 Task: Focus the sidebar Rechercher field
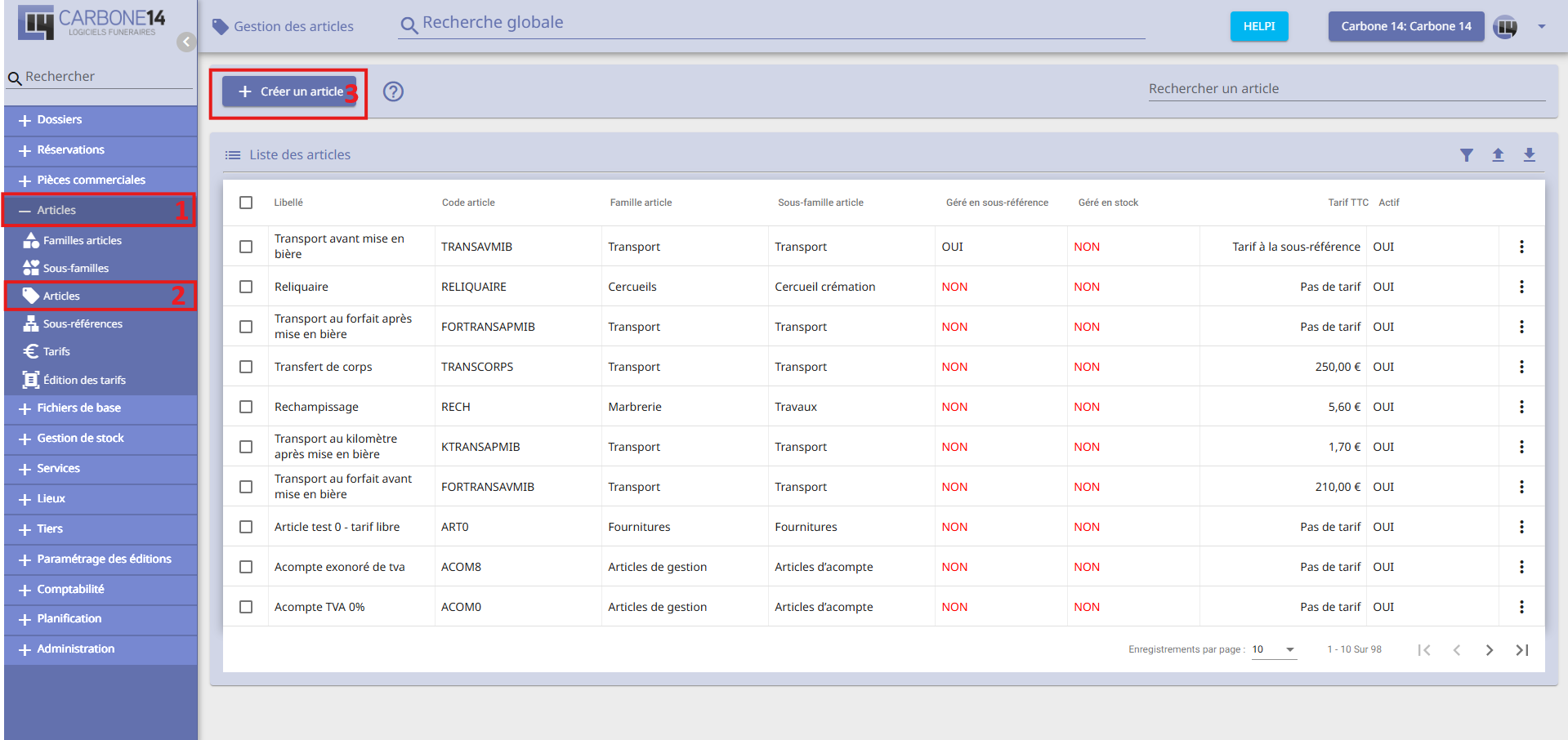(x=100, y=77)
